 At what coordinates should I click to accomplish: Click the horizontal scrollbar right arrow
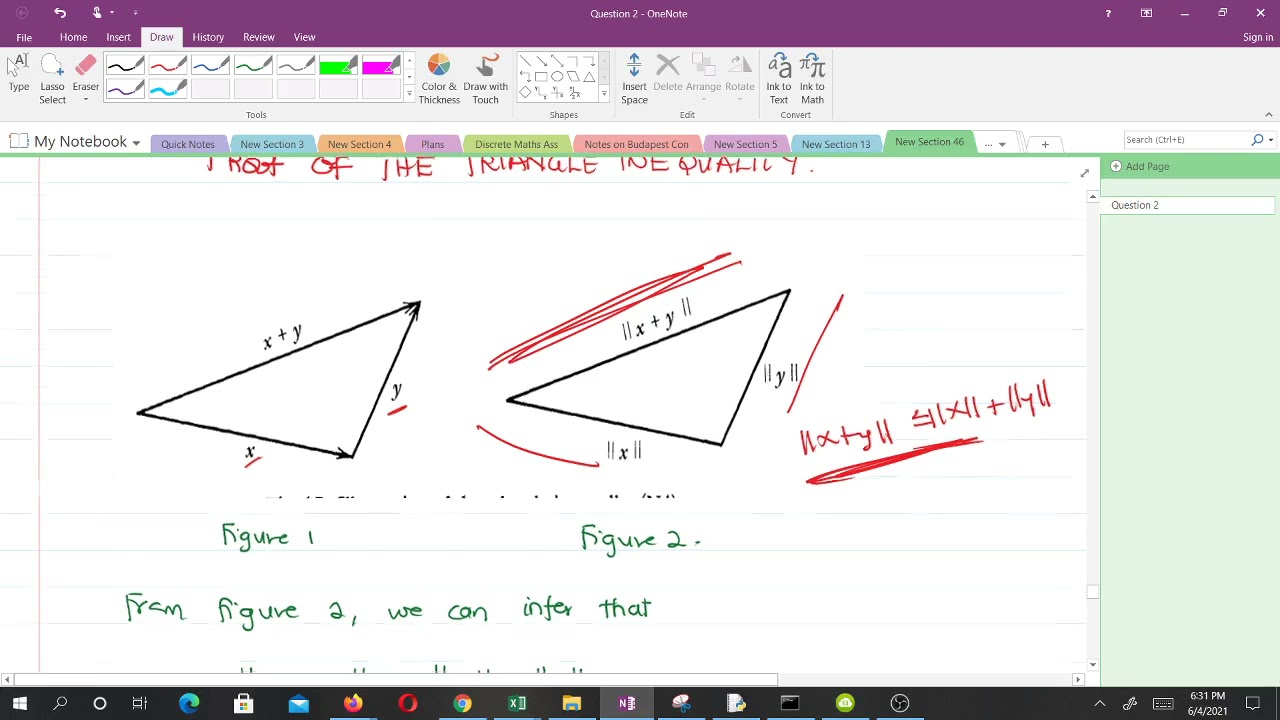(1078, 680)
